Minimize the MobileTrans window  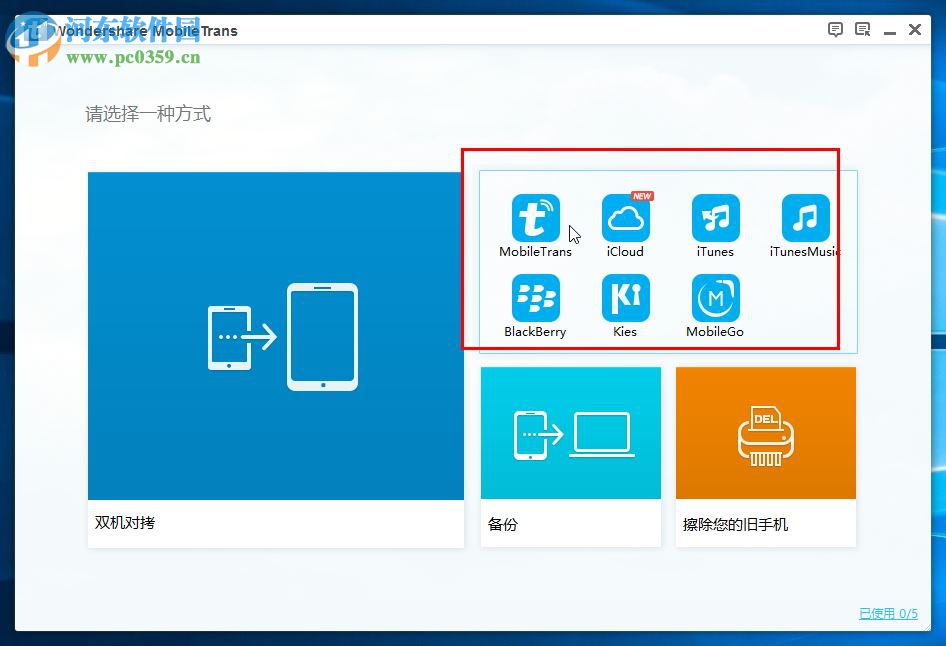tap(889, 30)
